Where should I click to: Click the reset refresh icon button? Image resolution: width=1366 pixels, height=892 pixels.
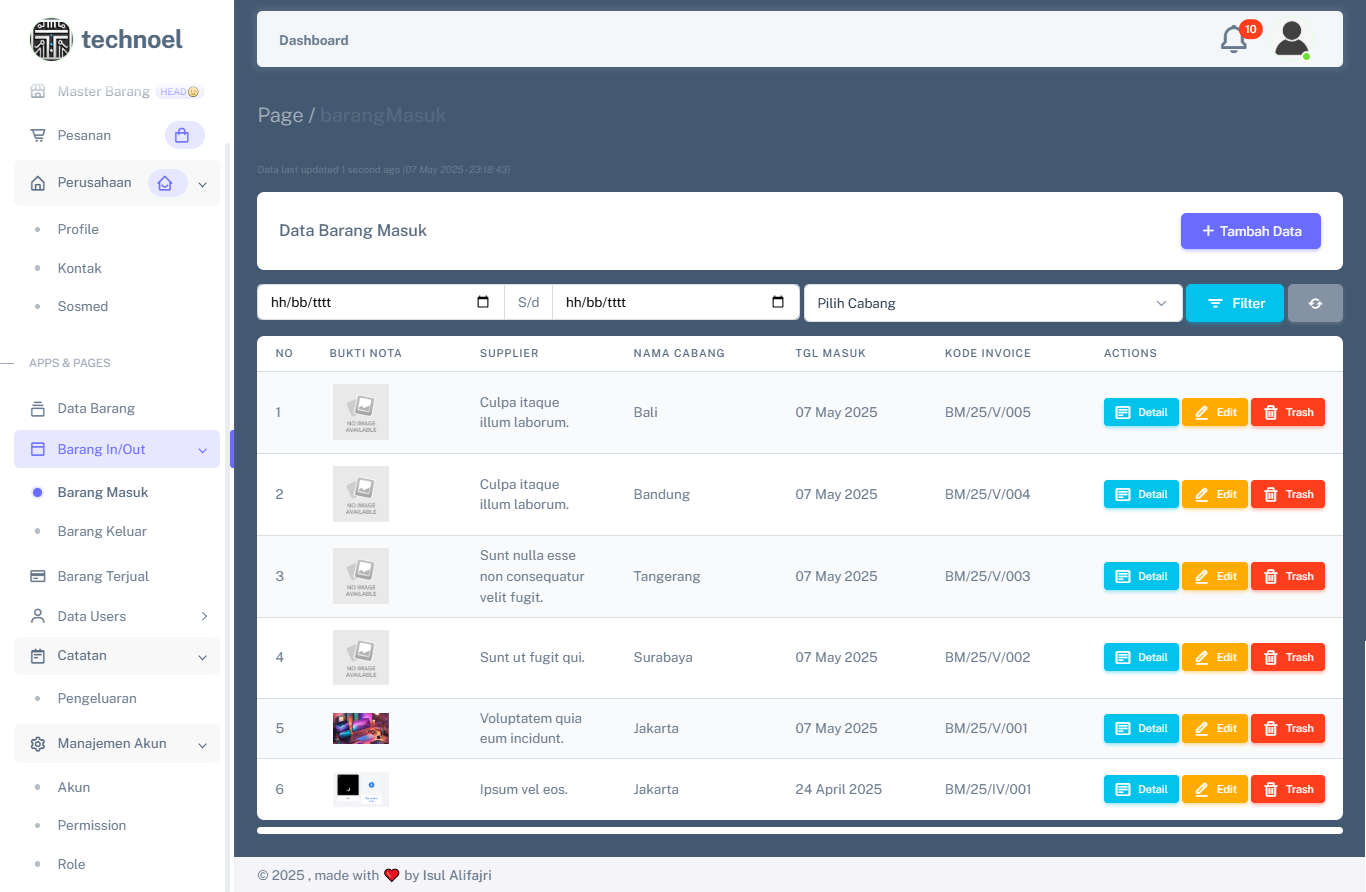click(1315, 303)
